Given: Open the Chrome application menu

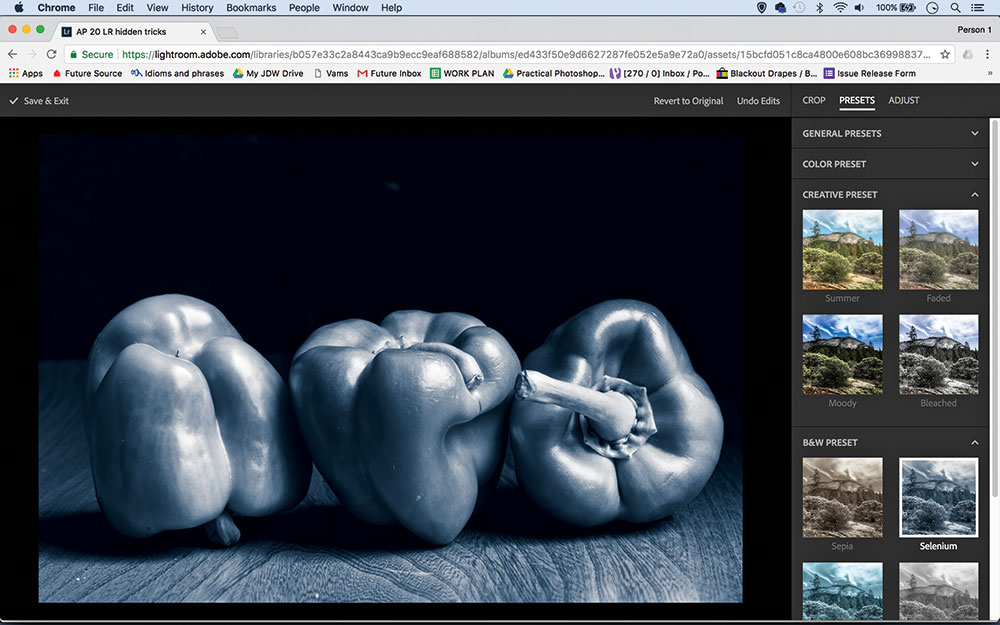Looking at the screenshot, I should [56, 8].
